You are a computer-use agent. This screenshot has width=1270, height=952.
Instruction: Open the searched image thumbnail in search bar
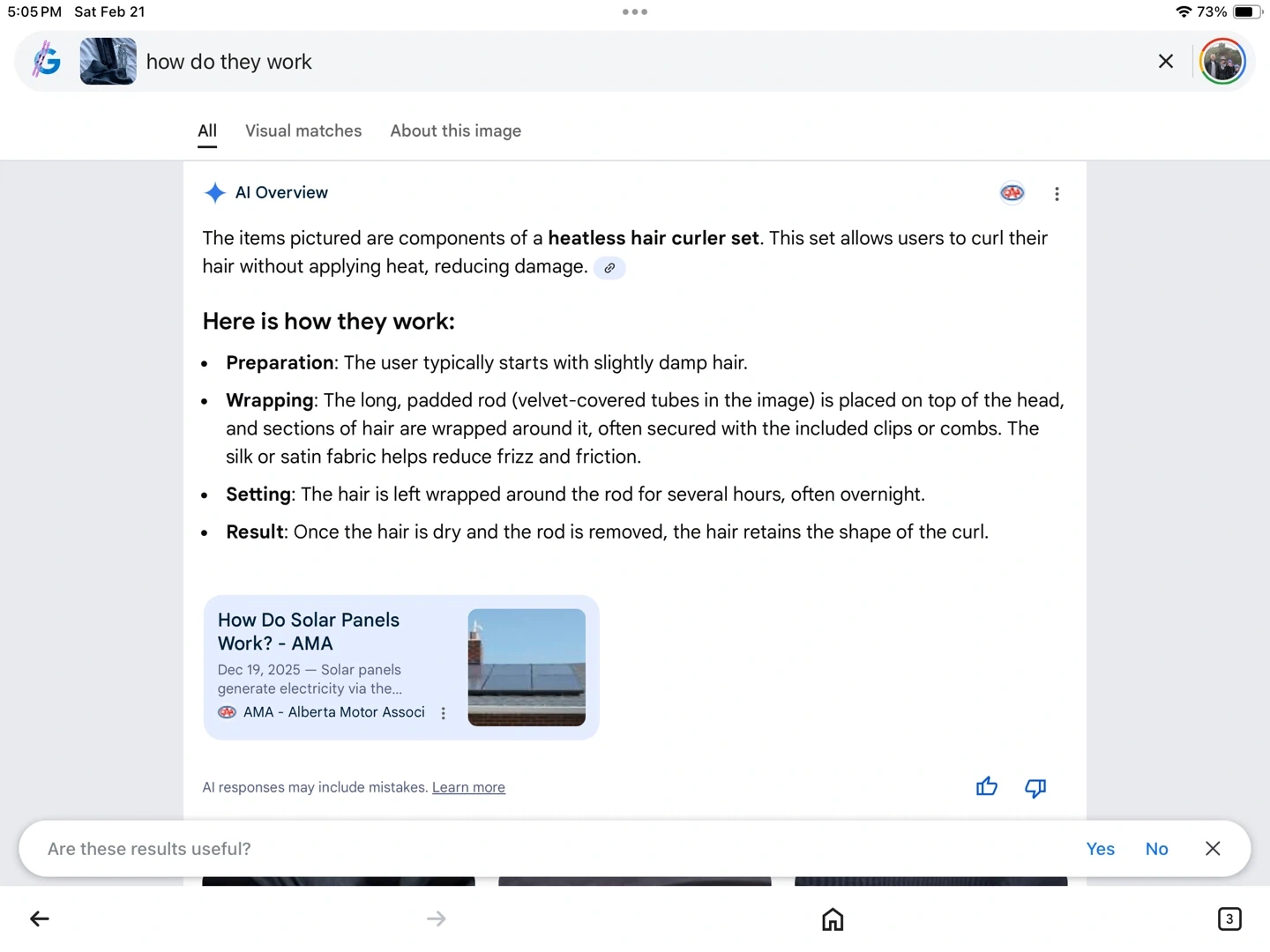pyautogui.click(x=108, y=62)
